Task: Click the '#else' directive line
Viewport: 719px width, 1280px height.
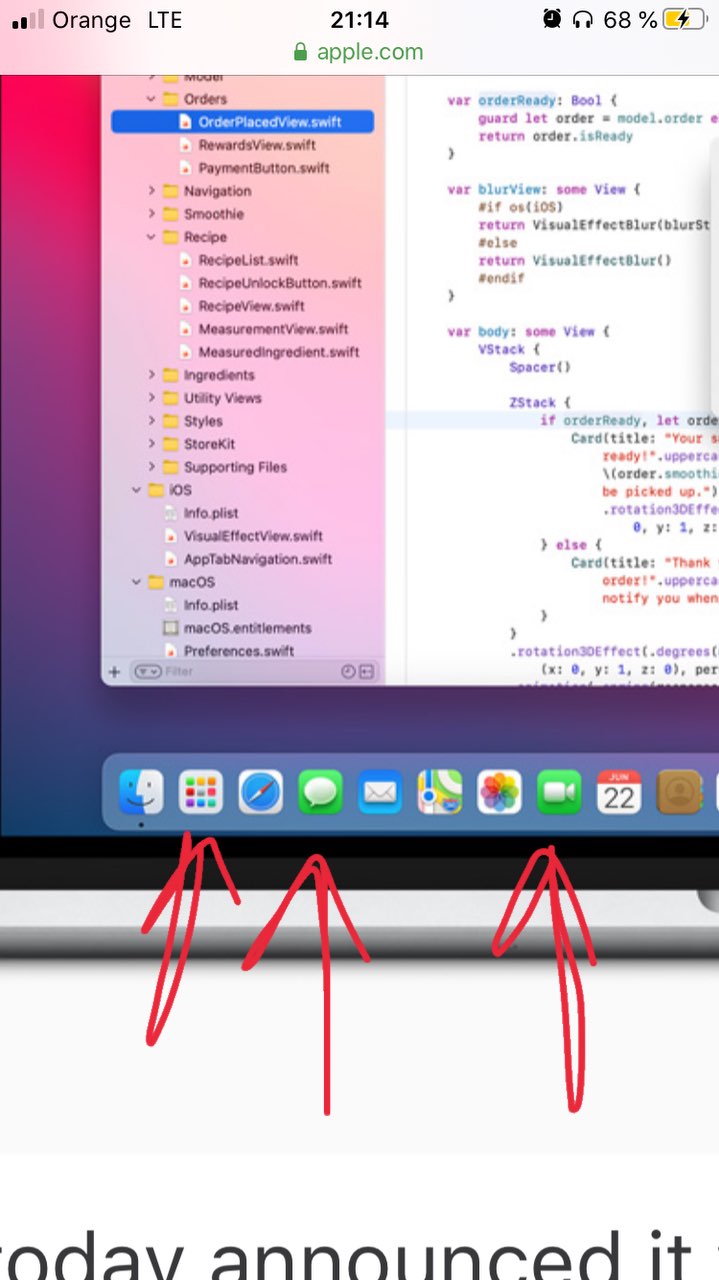Action: click(497, 242)
